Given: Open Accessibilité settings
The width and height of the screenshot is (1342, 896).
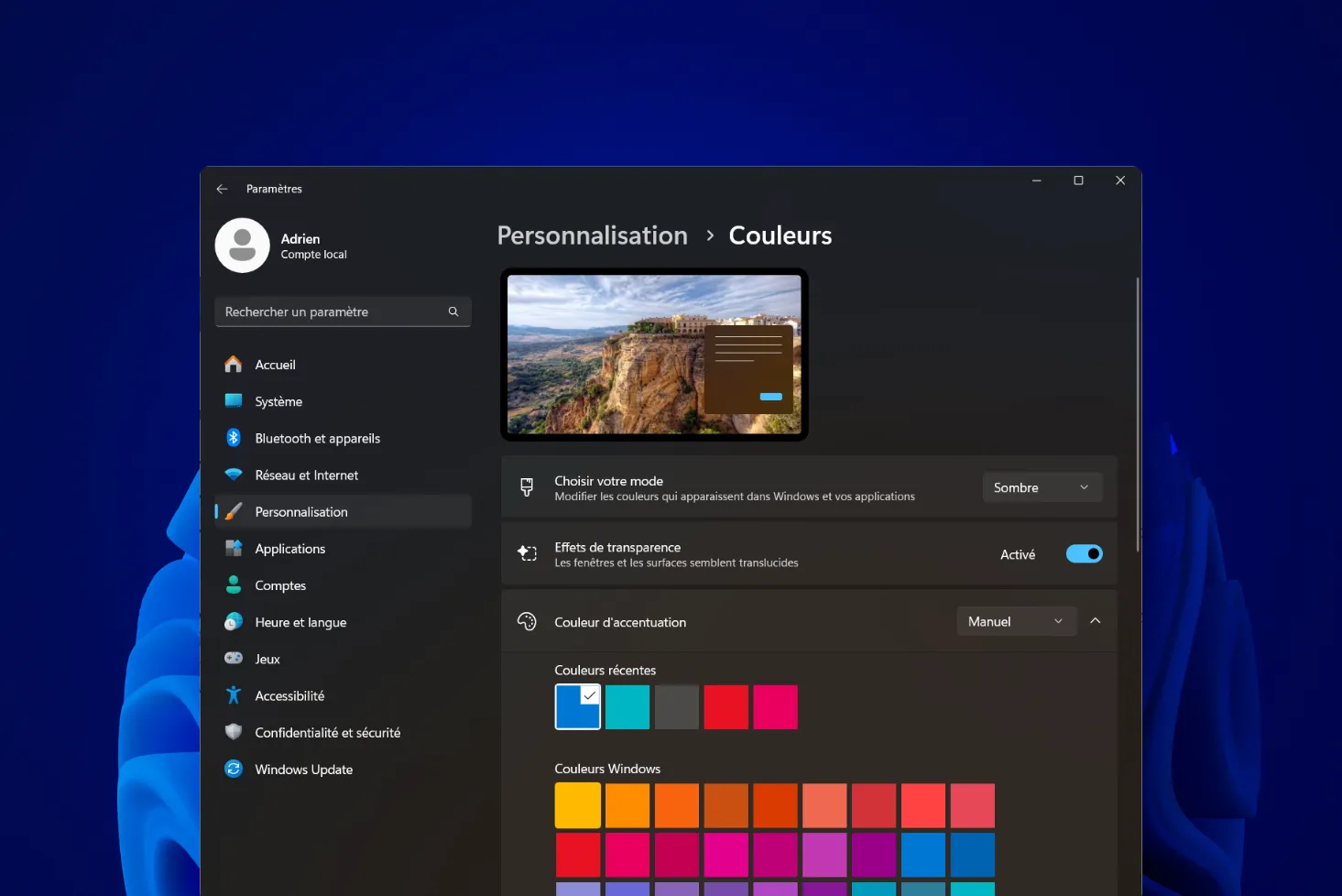Looking at the screenshot, I should click(x=343, y=695).
